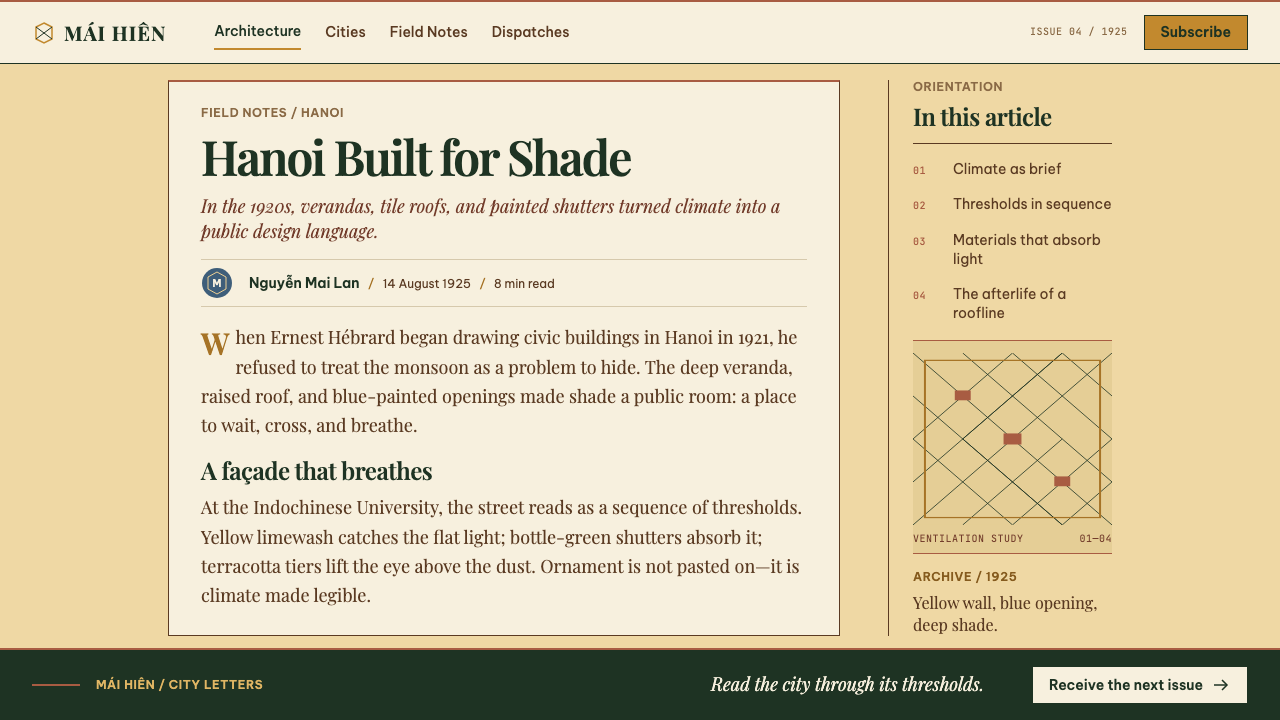Click the 8 min read label
Viewport: 1280px width, 720px height.
[524, 284]
